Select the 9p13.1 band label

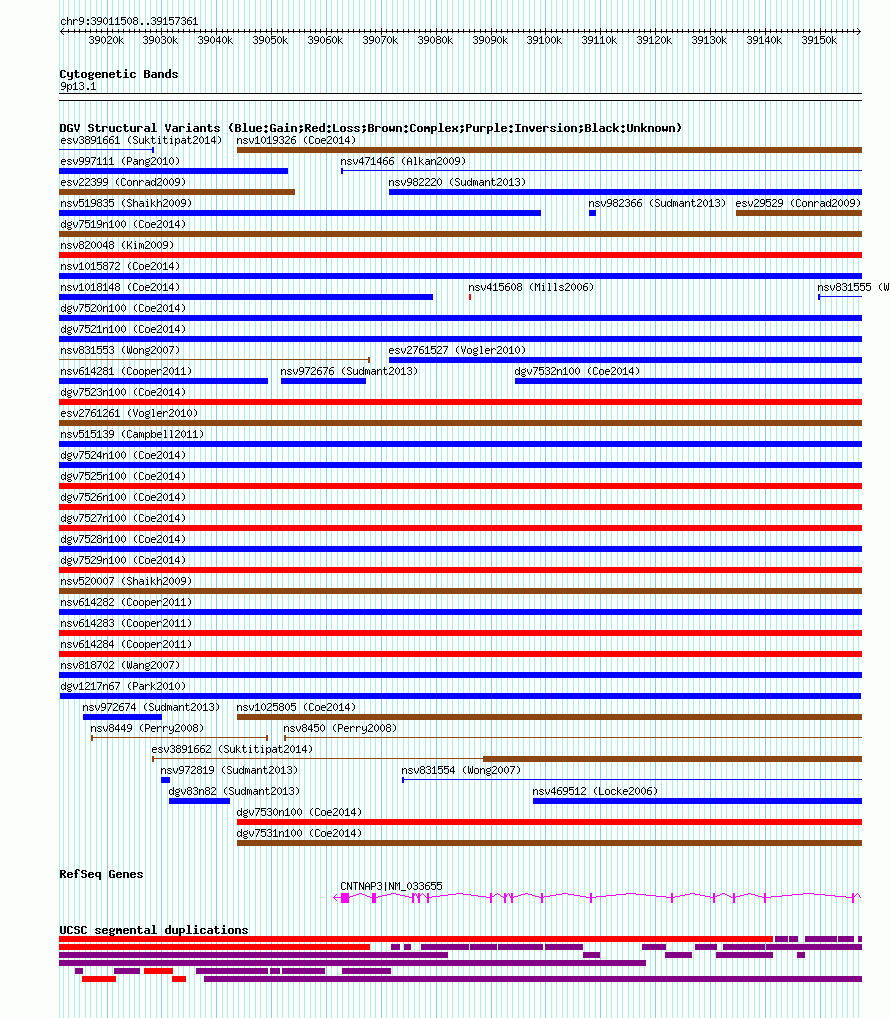pos(78,86)
